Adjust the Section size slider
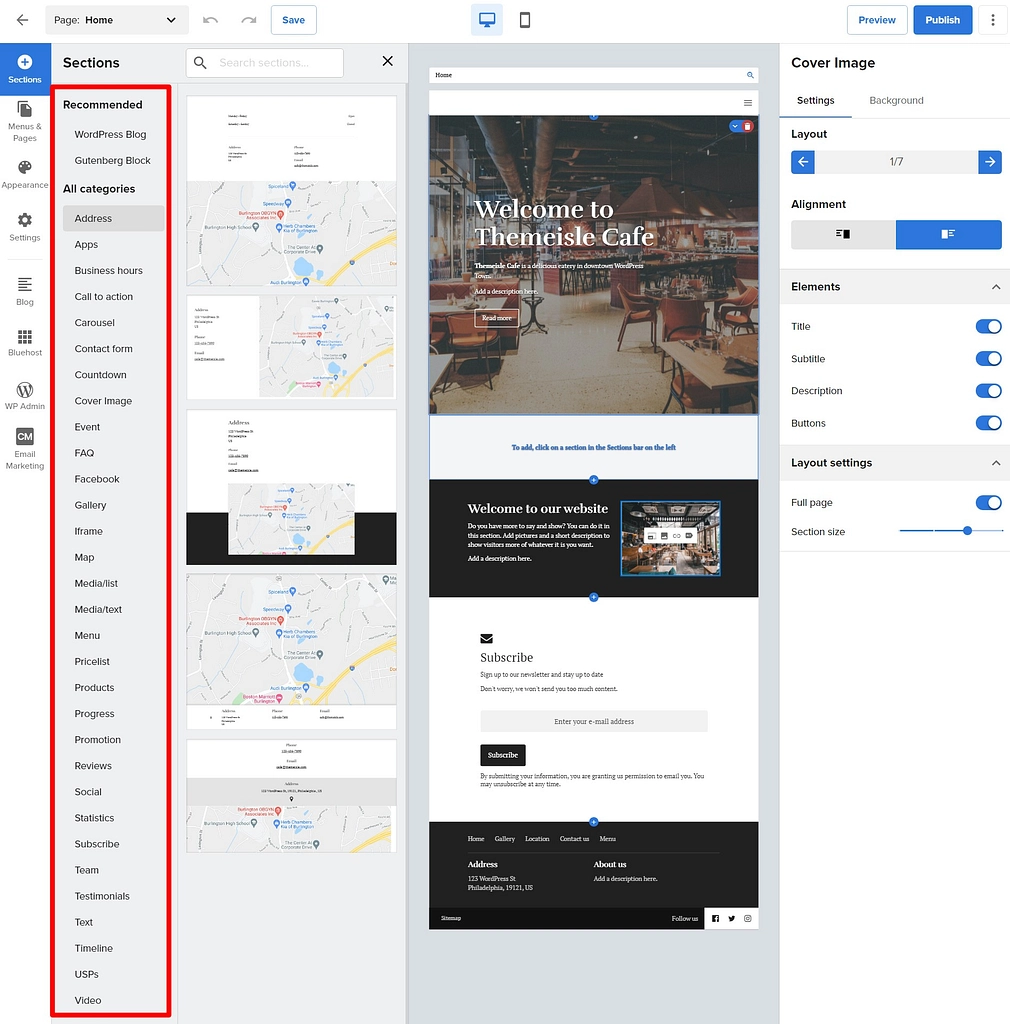 [x=967, y=531]
